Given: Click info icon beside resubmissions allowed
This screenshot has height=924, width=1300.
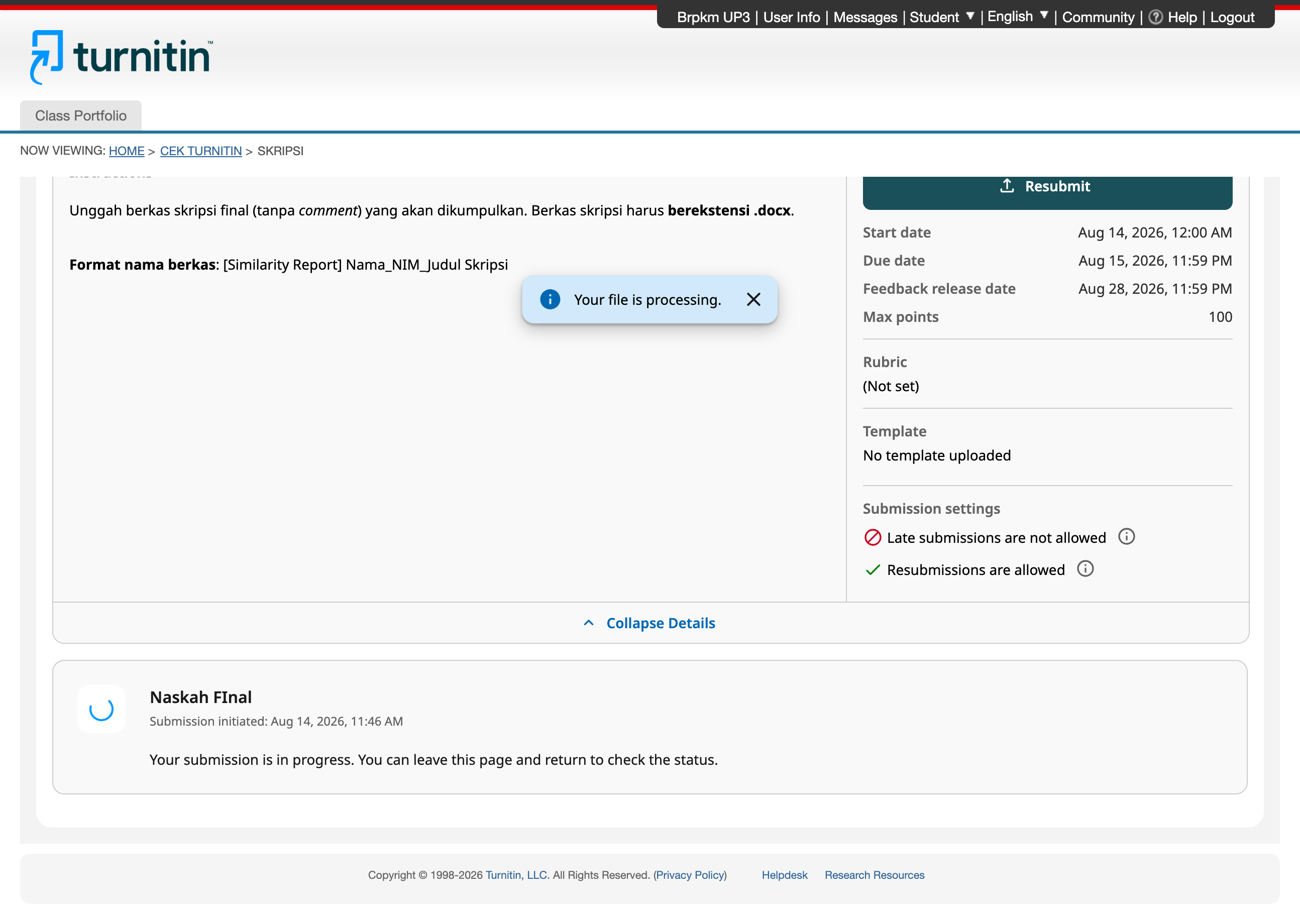Looking at the screenshot, I should point(1085,569).
